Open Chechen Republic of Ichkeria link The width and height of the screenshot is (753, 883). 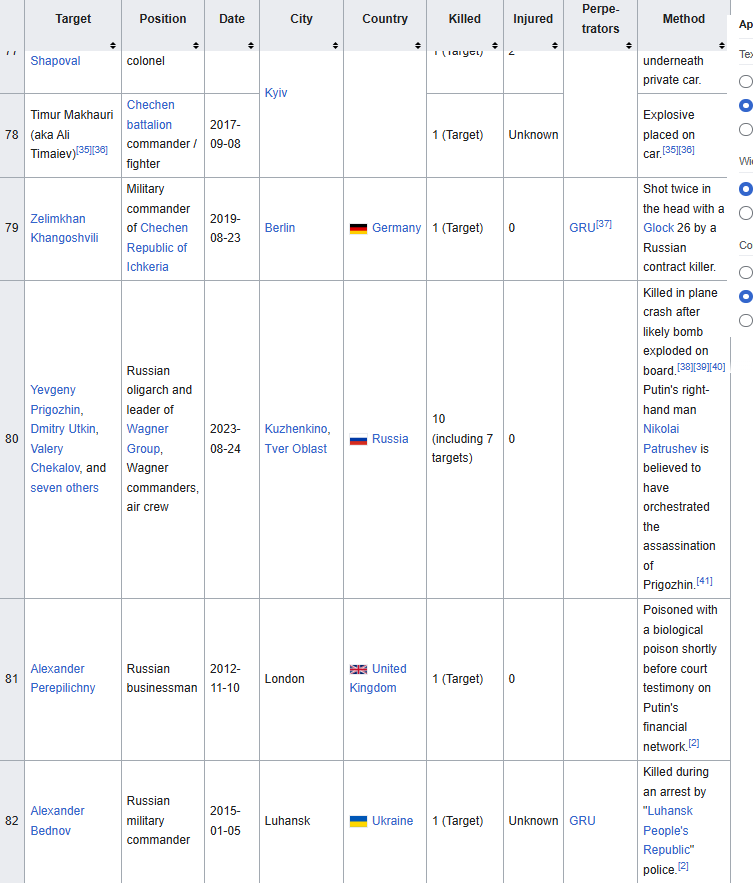(157, 247)
